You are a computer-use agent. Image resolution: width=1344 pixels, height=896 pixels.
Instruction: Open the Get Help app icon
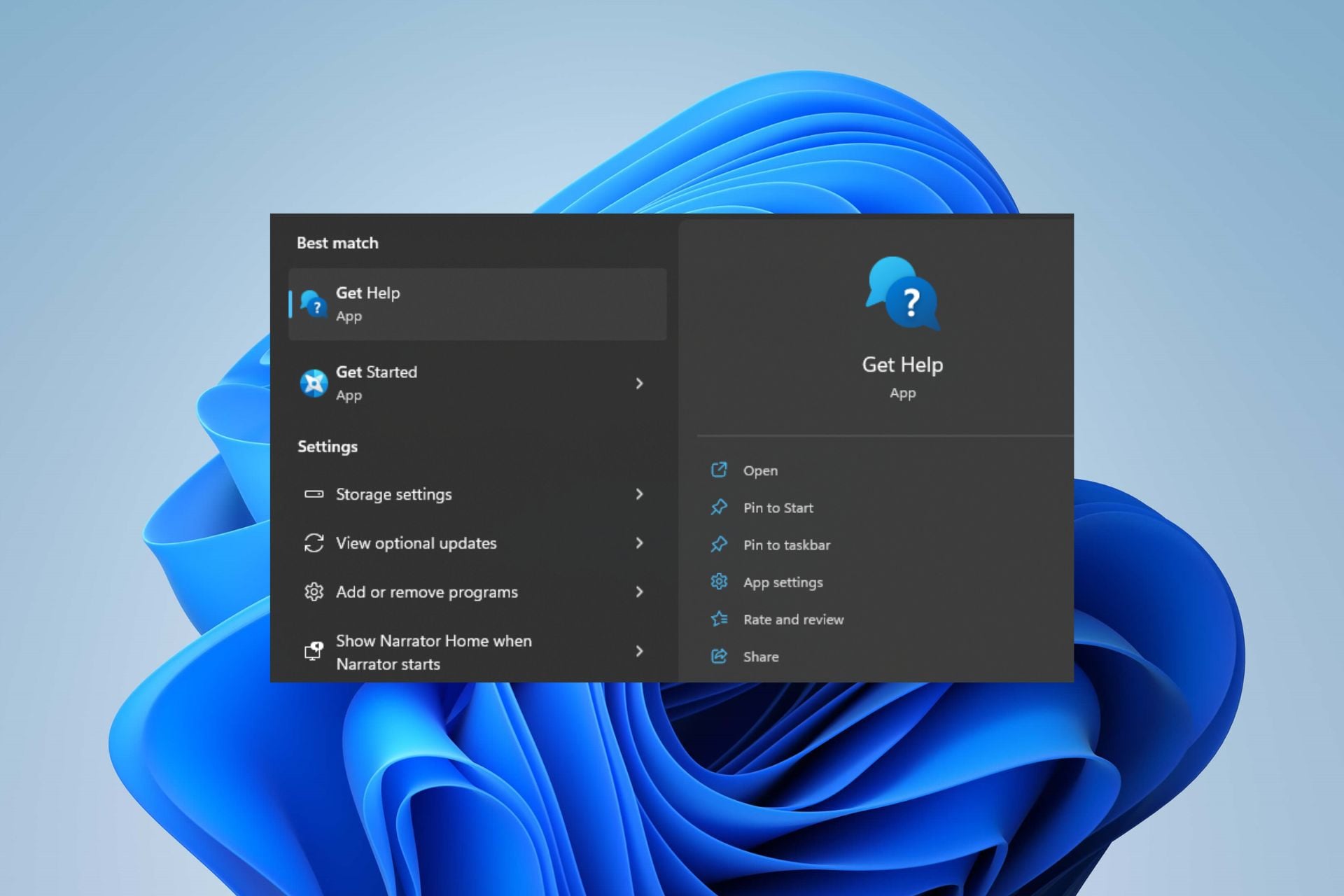[315, 304]
